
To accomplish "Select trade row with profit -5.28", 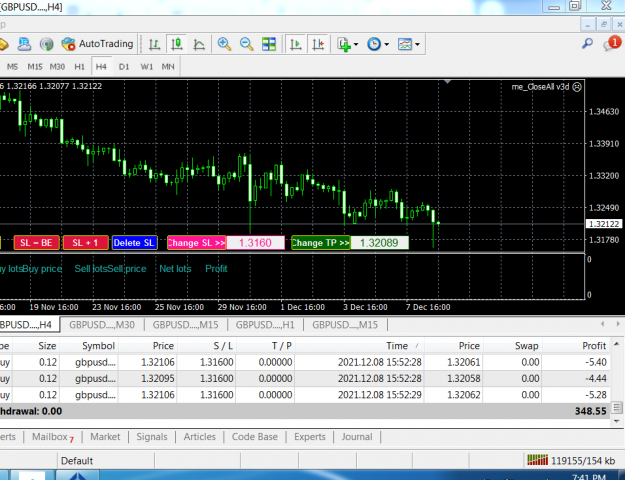I will [x=305, y=395].
